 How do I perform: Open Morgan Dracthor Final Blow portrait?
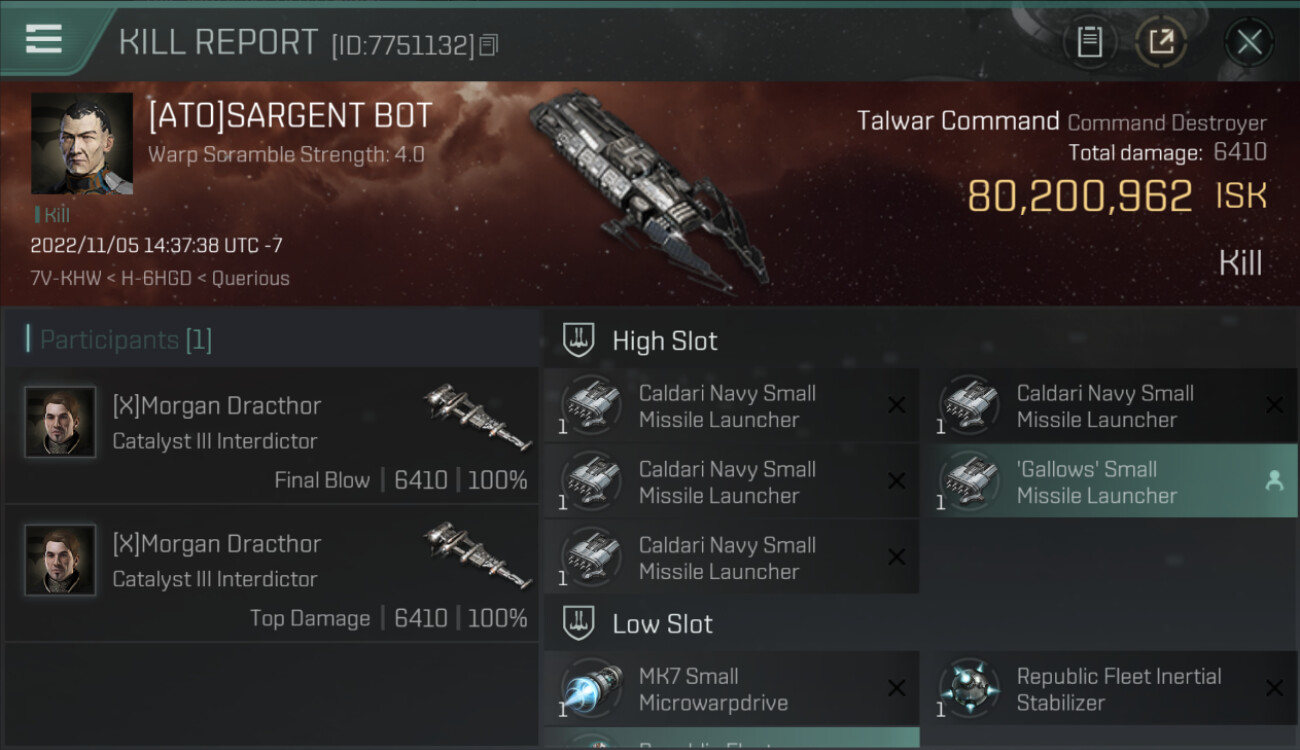[x=60, y=422]
